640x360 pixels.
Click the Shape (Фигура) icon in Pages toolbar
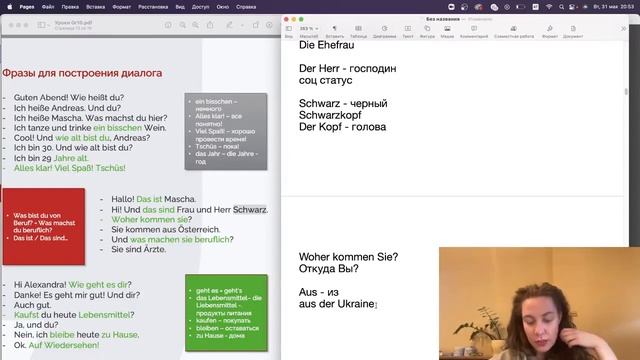(427, 29)
